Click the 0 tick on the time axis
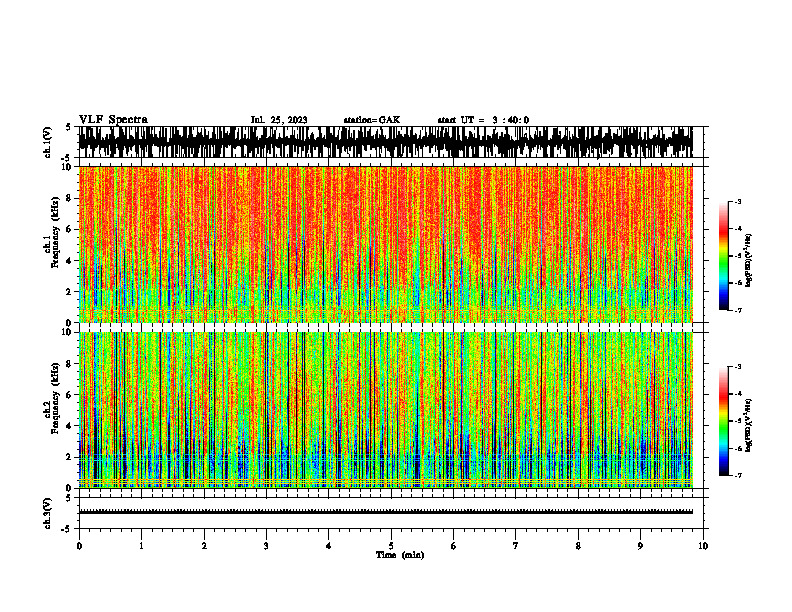 [79, 546]
